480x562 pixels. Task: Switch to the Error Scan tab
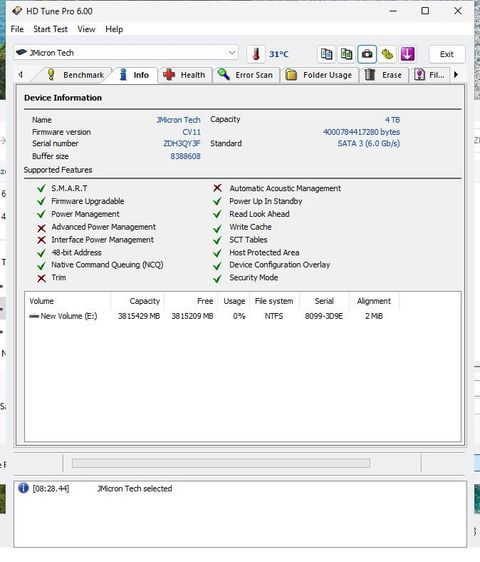246,75
